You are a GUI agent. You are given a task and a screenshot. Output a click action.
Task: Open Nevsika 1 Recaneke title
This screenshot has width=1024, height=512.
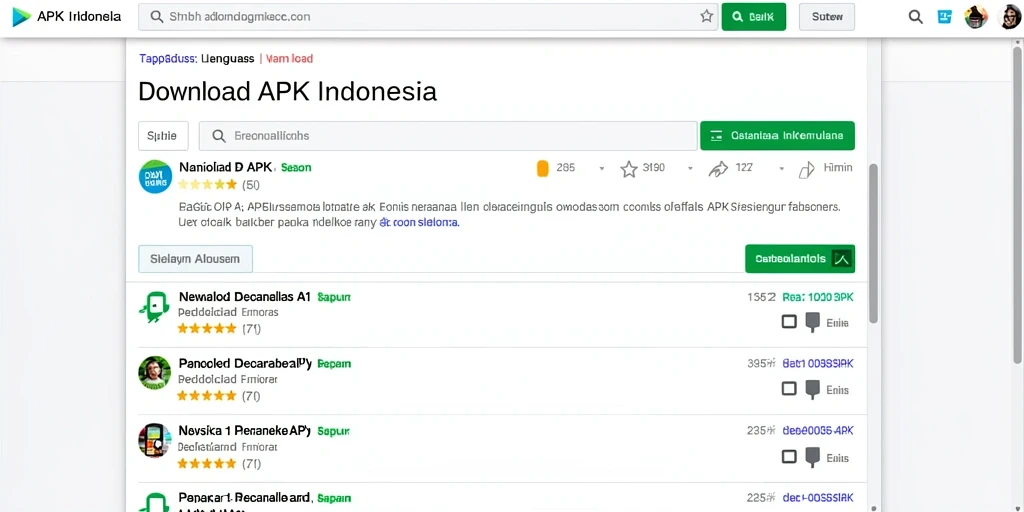click(245, 431)
